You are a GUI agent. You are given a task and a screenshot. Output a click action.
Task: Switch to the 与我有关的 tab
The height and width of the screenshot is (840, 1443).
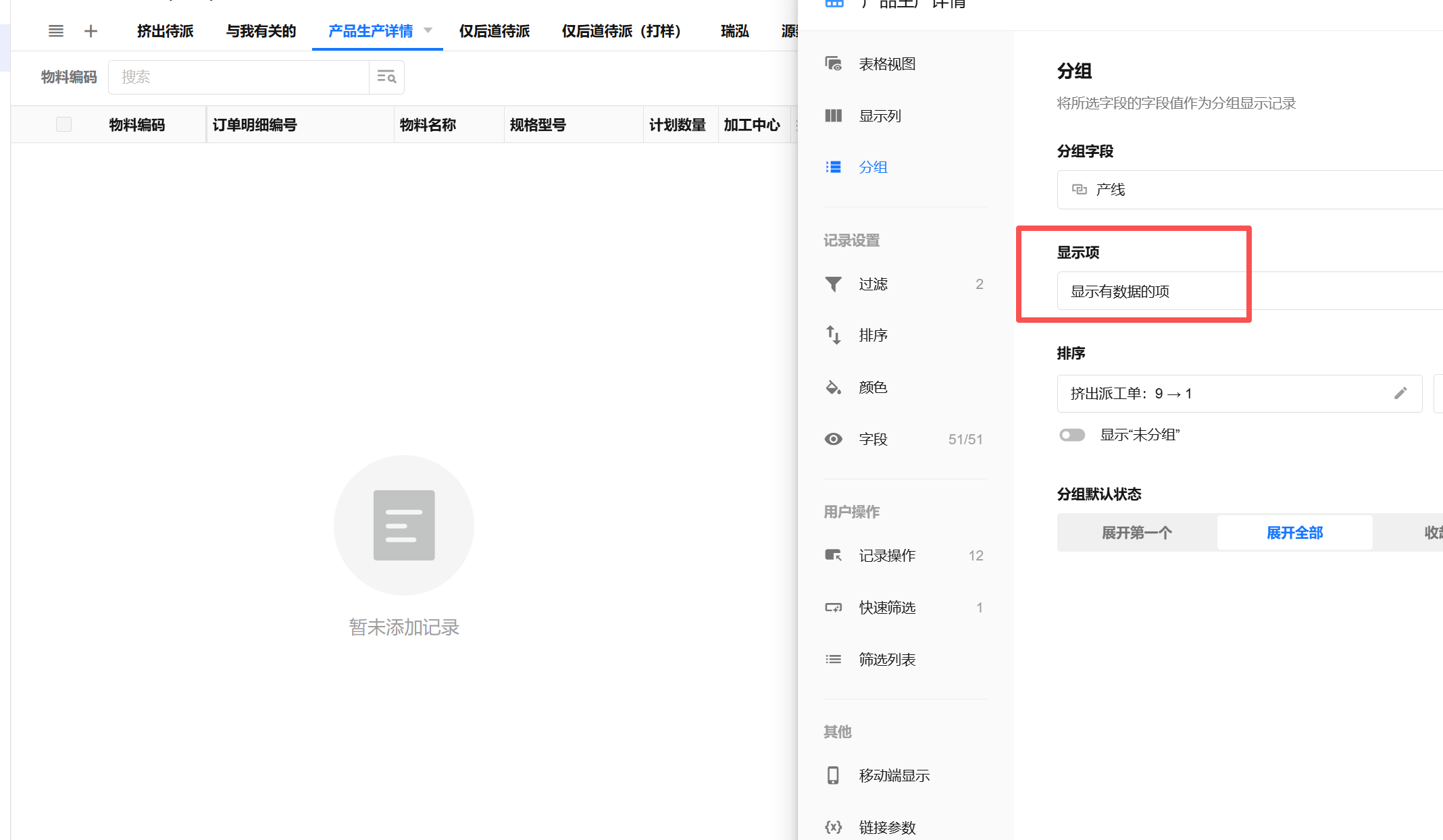click(261, 31)
